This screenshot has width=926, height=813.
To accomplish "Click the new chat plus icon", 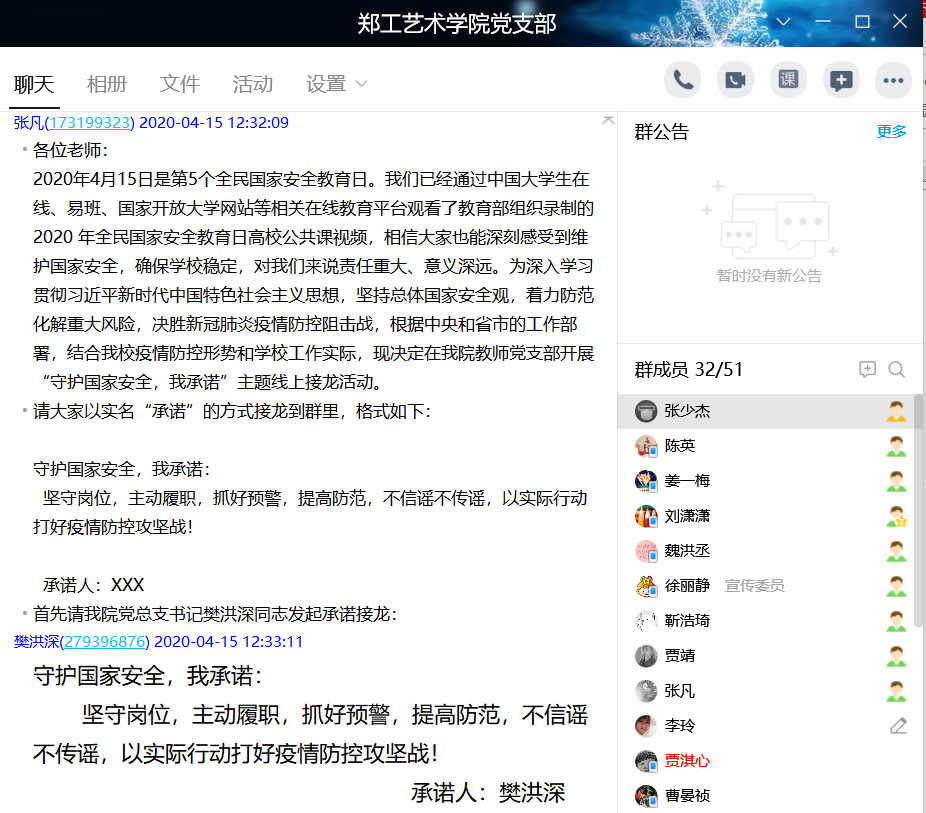I will pyautogui.click(x=841, y=81).
